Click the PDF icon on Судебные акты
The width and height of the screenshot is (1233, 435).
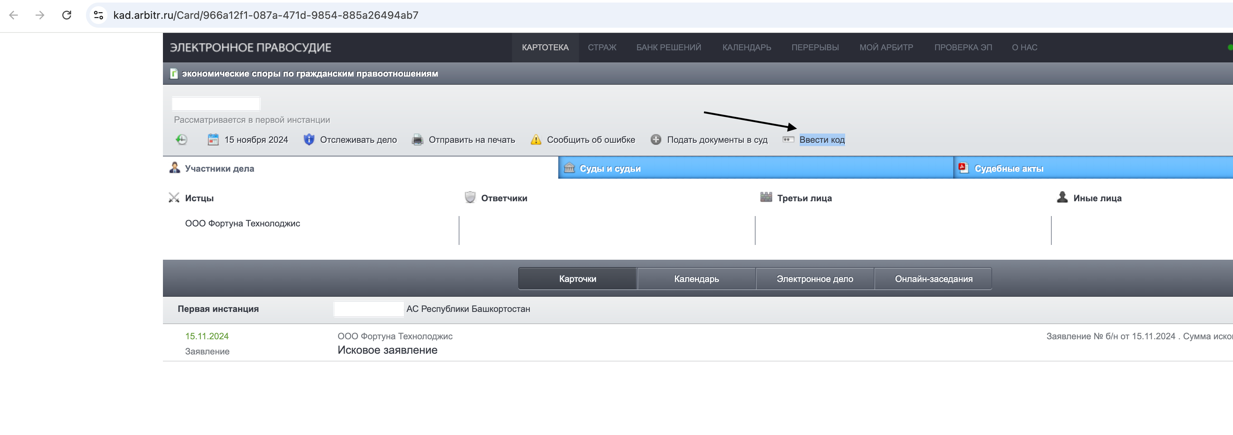(963, 168)
